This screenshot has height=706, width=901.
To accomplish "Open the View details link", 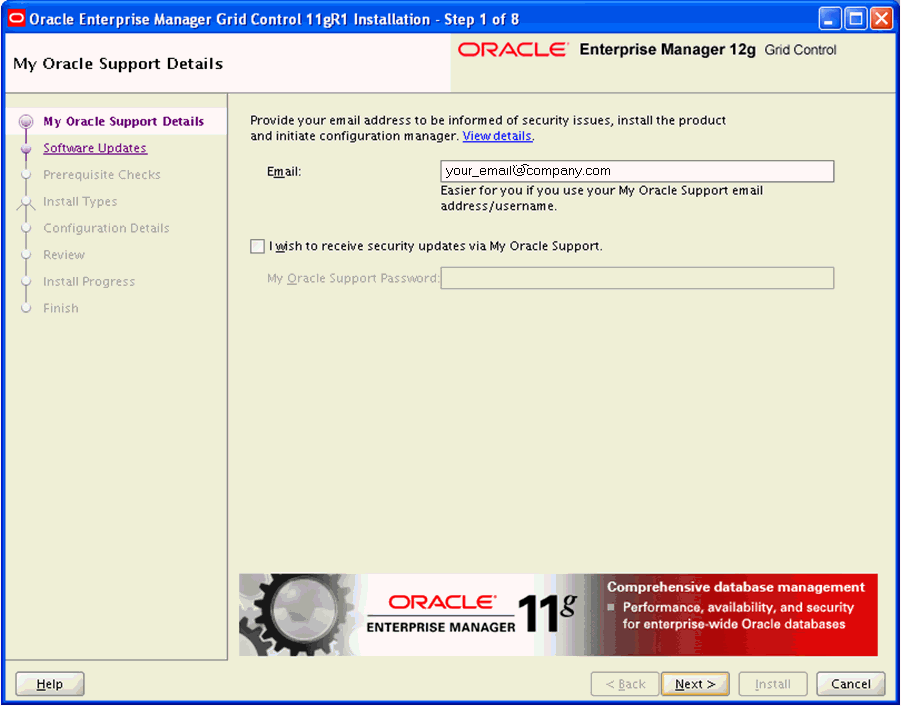I will tap(497, 136).
